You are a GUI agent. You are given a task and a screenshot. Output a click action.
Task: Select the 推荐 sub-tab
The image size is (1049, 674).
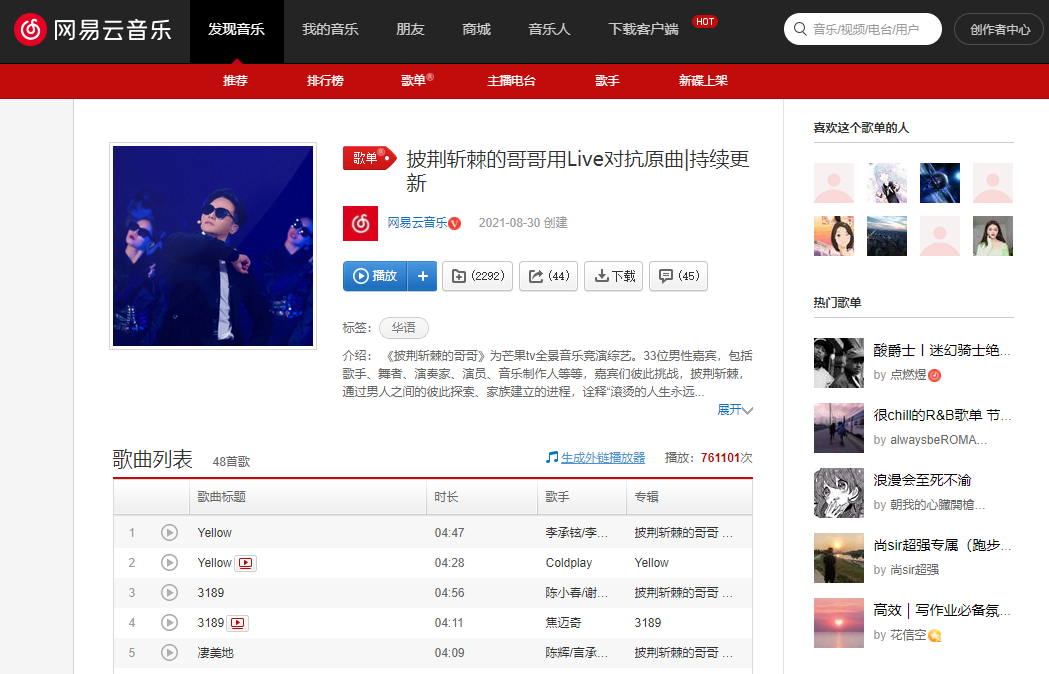tap(235, 81)
